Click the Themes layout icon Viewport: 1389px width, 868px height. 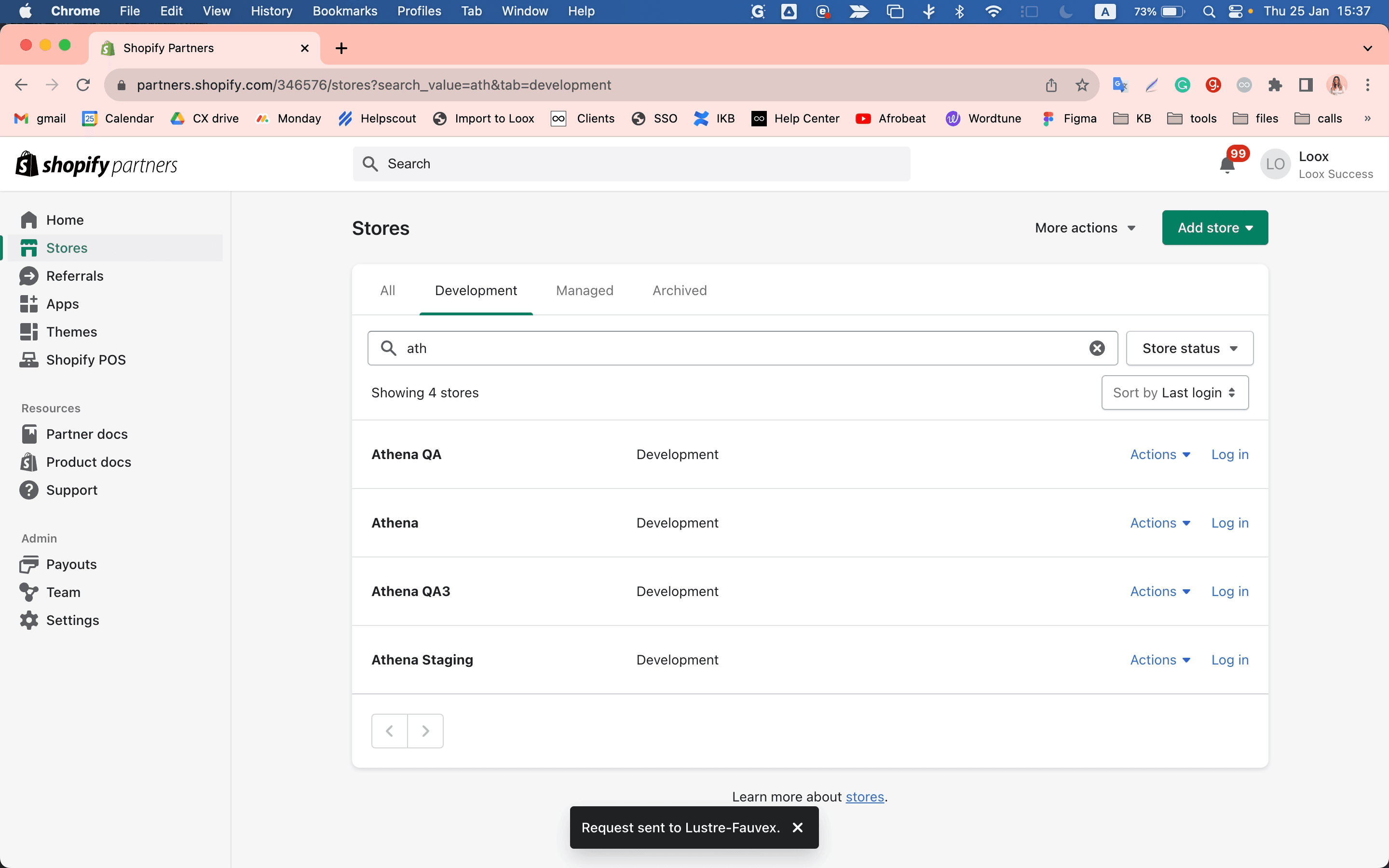[29, 332]
